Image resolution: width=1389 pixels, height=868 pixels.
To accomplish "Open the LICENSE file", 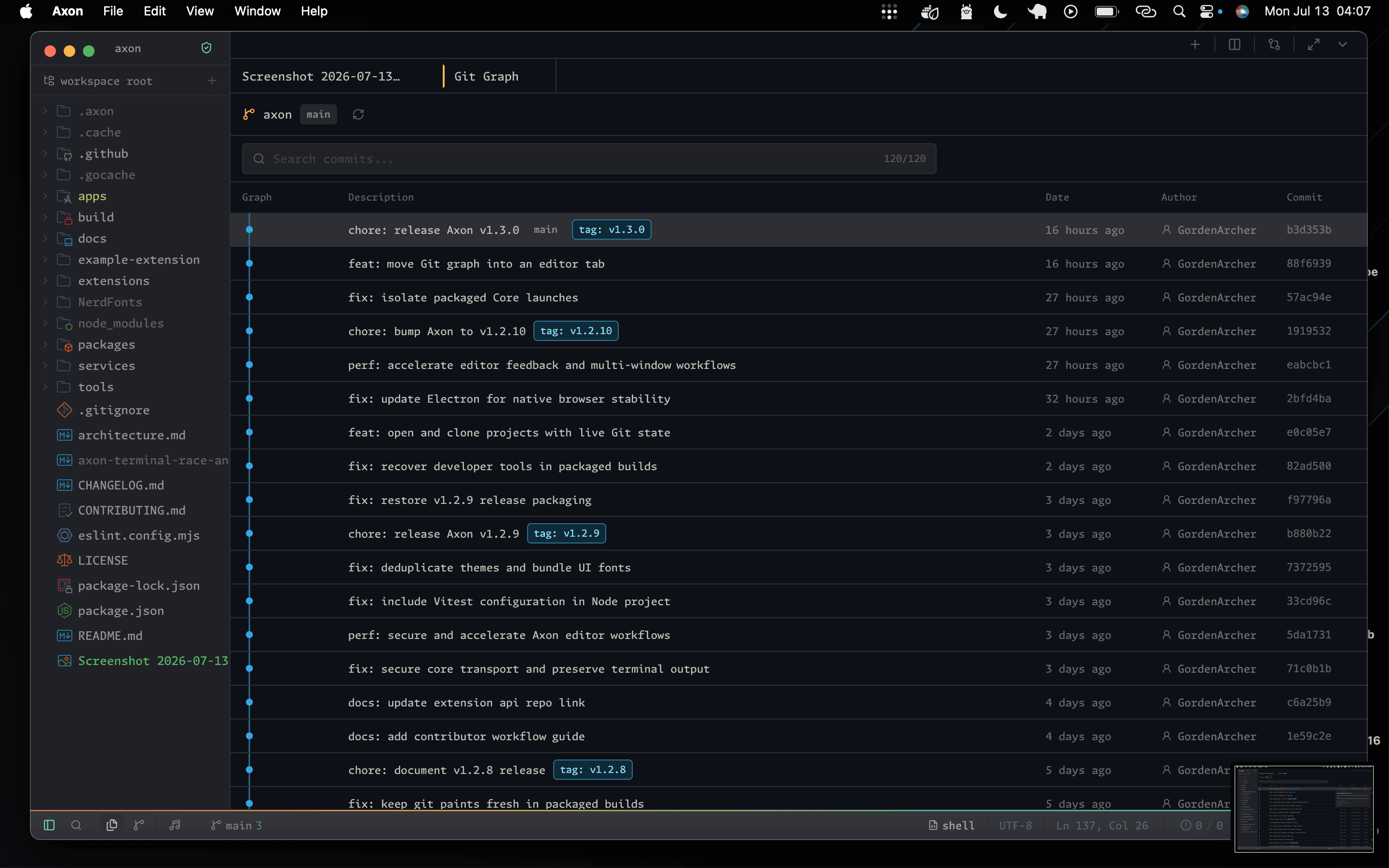I will [103, 560].
